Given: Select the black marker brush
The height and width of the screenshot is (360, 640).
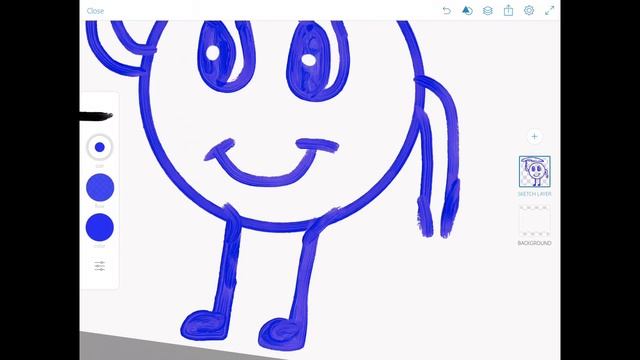Looking at the screenshot, I should (x=96, y=116).
